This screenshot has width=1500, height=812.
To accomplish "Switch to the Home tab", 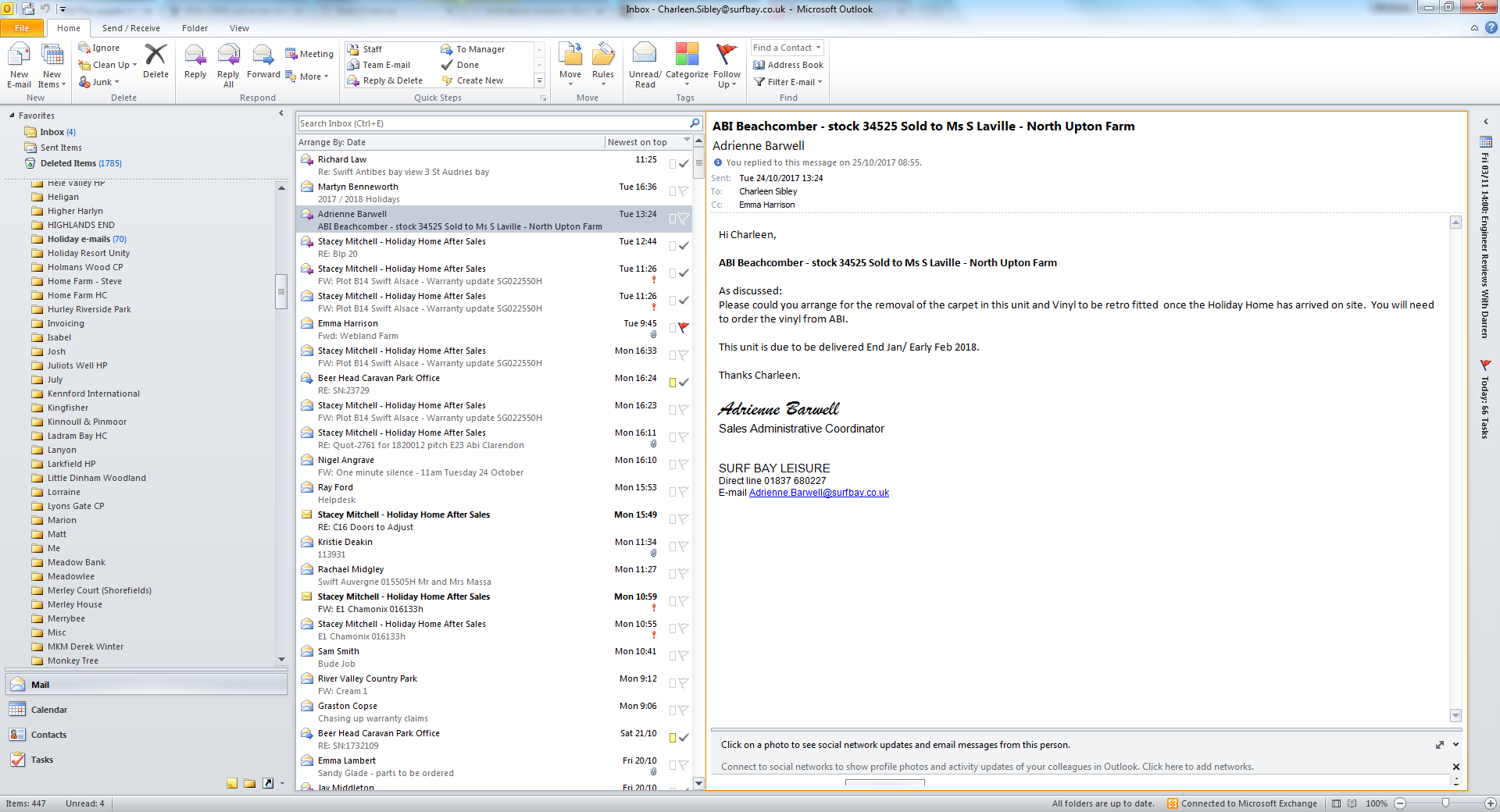I will coord(69,28).
